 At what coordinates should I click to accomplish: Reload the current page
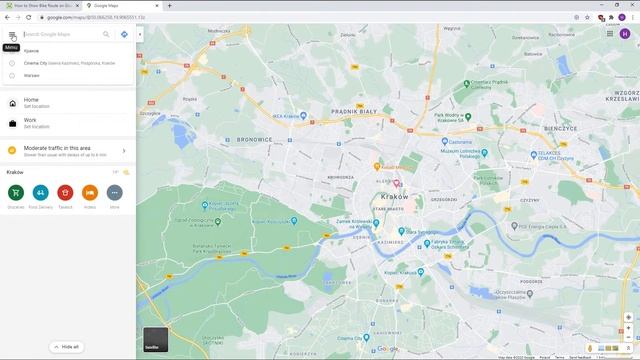(29, 18)
